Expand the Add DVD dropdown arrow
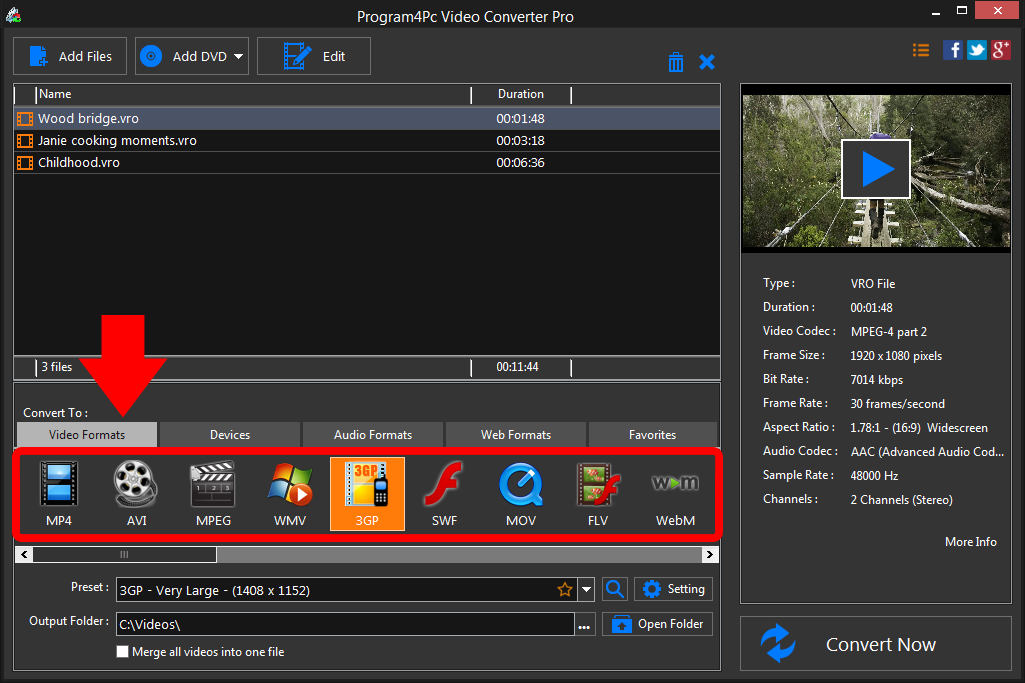 (239, 57)
